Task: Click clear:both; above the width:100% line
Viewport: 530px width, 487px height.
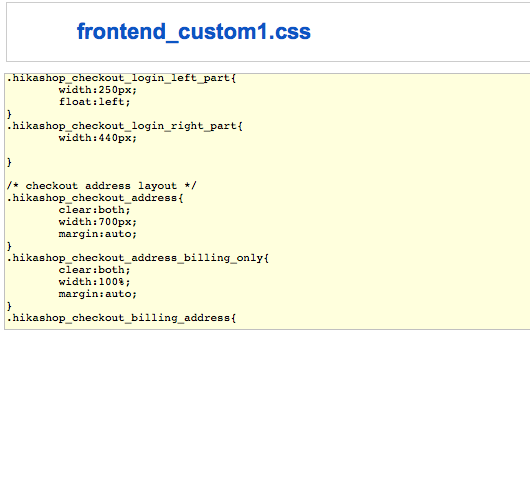Action: coord(94,270)
